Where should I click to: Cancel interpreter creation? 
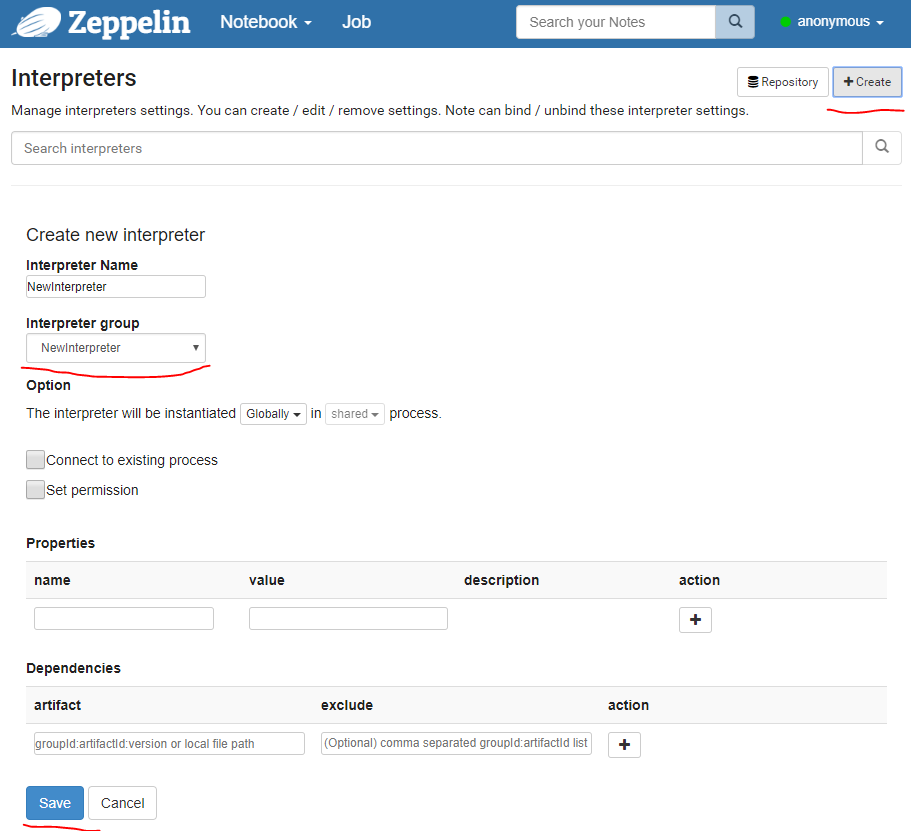point(122,803)
